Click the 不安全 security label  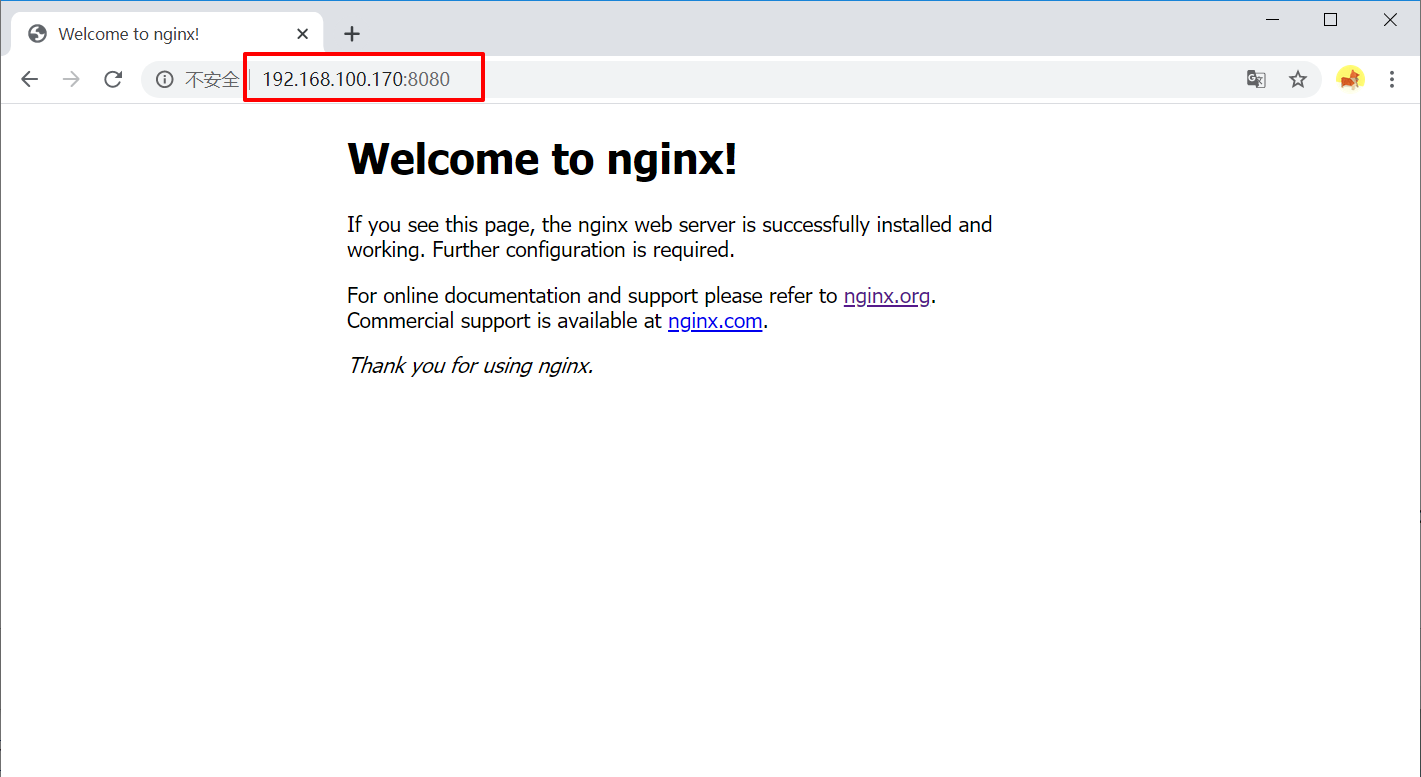(212, 80)
